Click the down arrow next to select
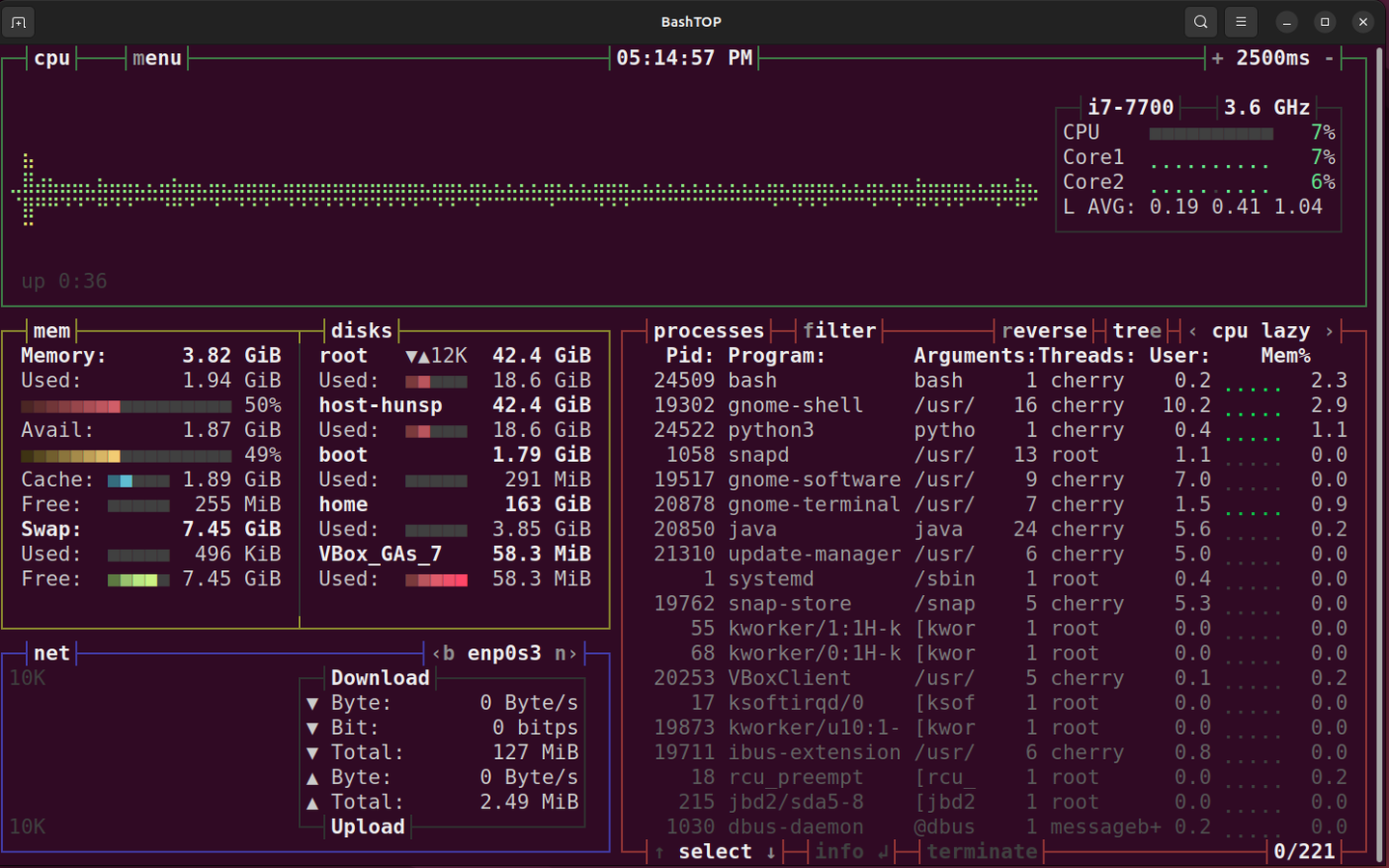Screen dimensions: 1389x868 tap(770, 852)
